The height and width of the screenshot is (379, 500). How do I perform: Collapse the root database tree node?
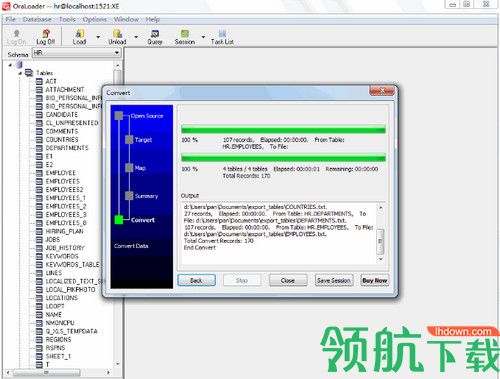[10, 65]
